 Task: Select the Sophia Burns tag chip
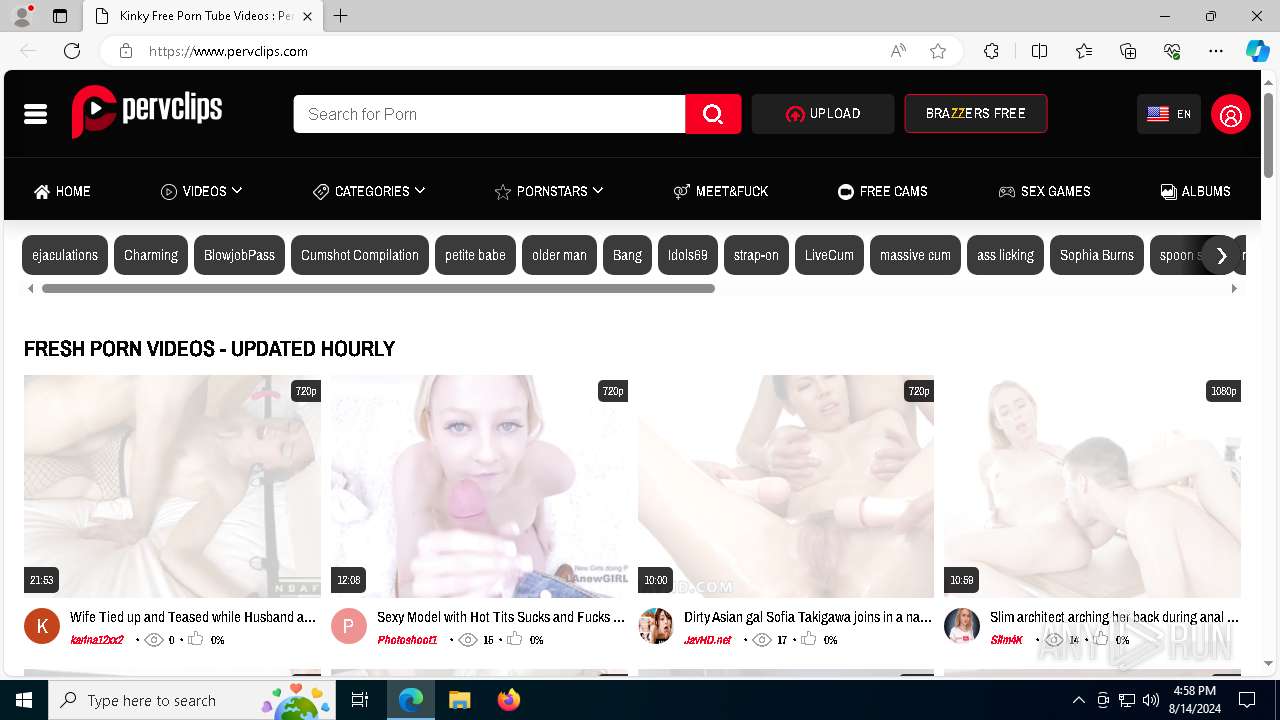pyautogui.click(x=1097, y=255)
